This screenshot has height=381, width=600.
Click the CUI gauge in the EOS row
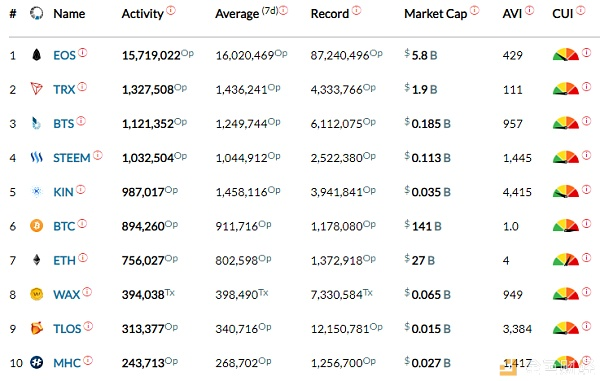(566, 54)
